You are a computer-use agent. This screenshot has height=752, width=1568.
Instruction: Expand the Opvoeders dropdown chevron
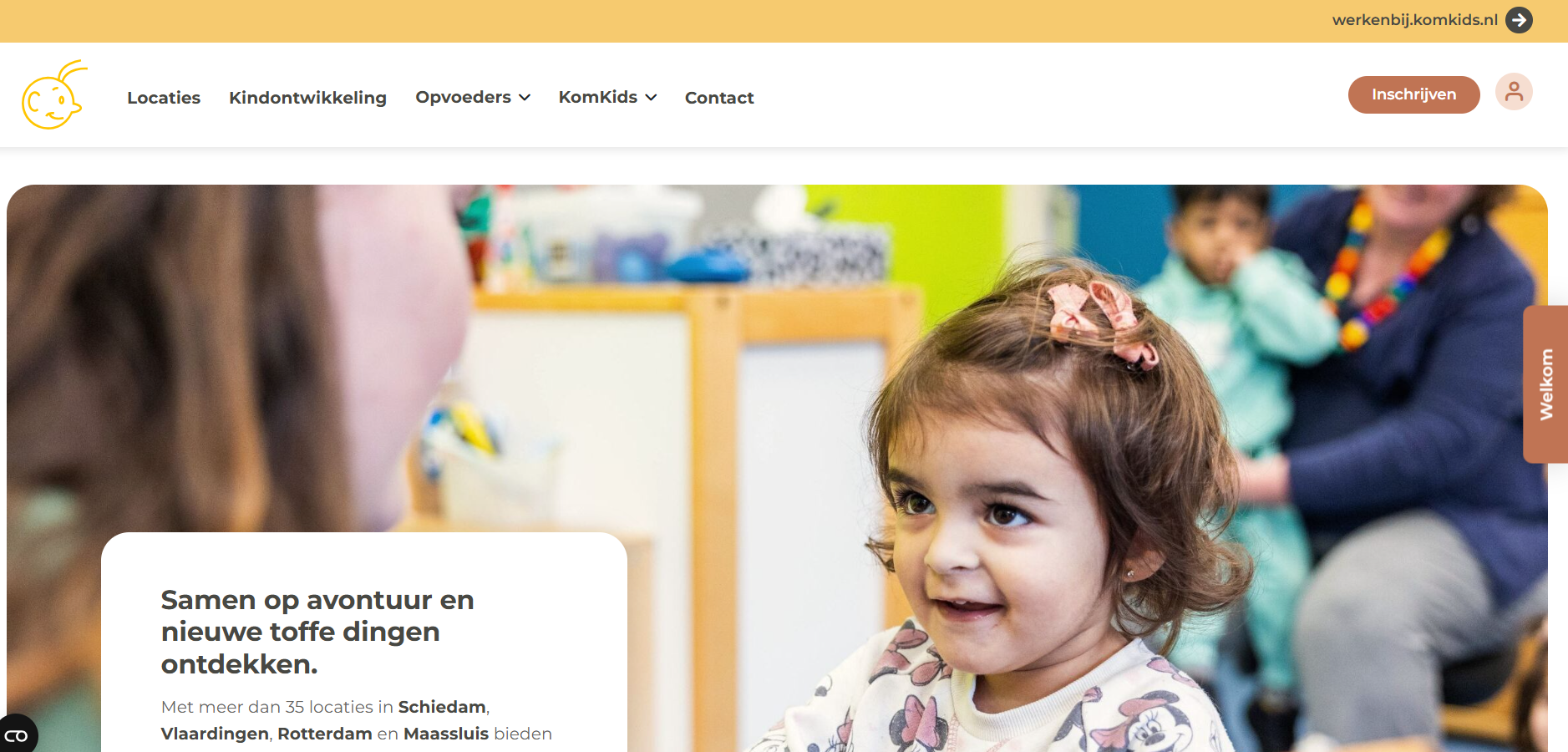point(525,98)
